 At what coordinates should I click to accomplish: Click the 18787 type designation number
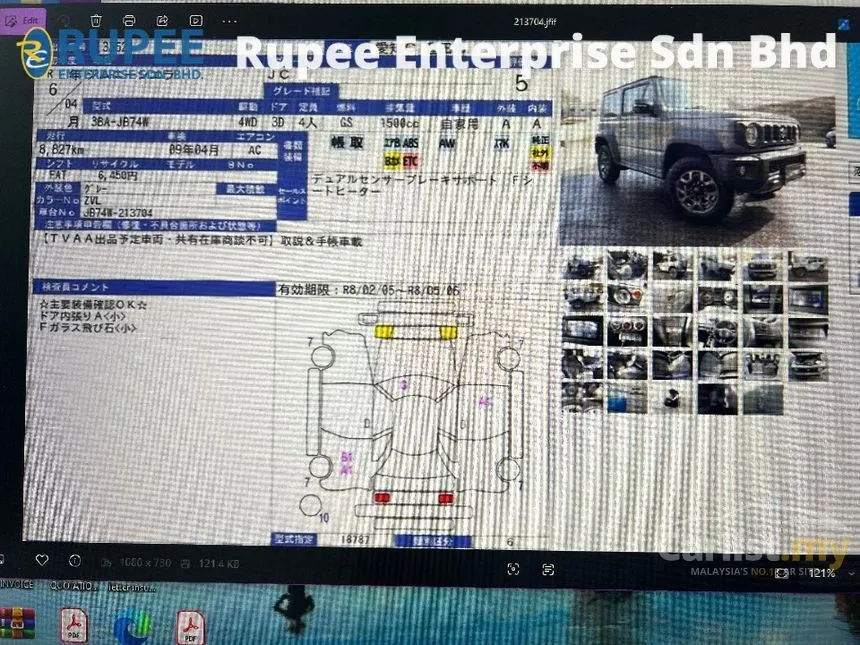[355, 540]
